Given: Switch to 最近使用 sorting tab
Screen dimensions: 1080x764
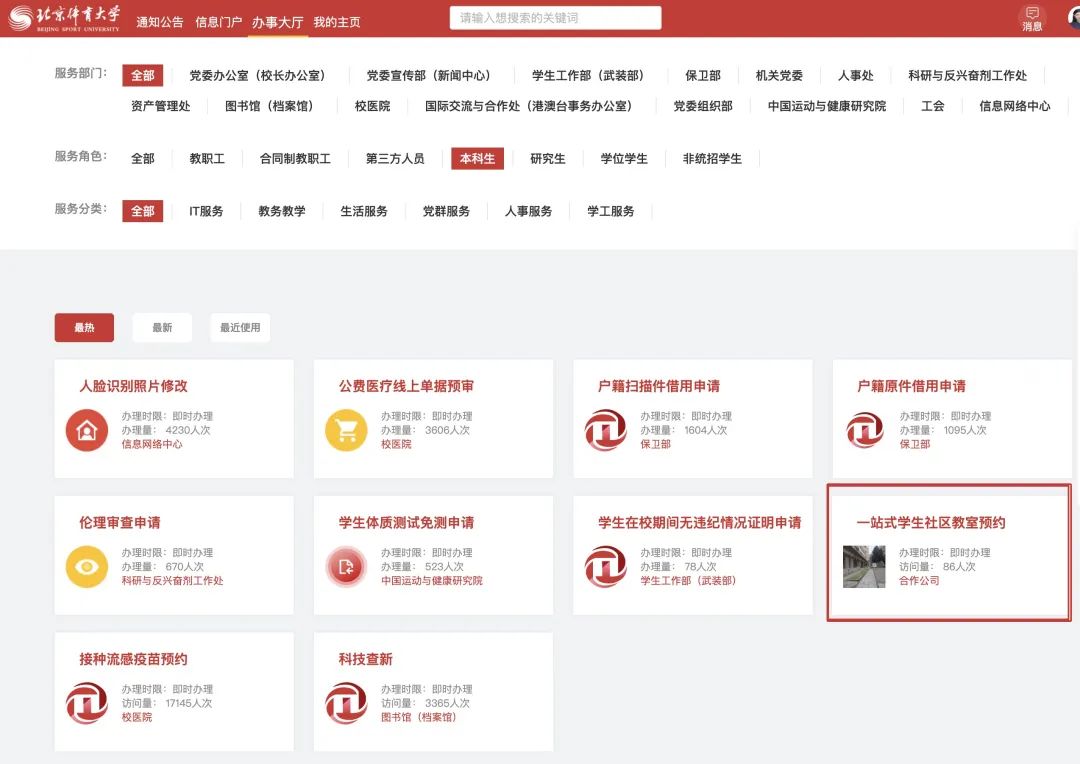Looking at the screenshot, I should [x=240, y=327].
